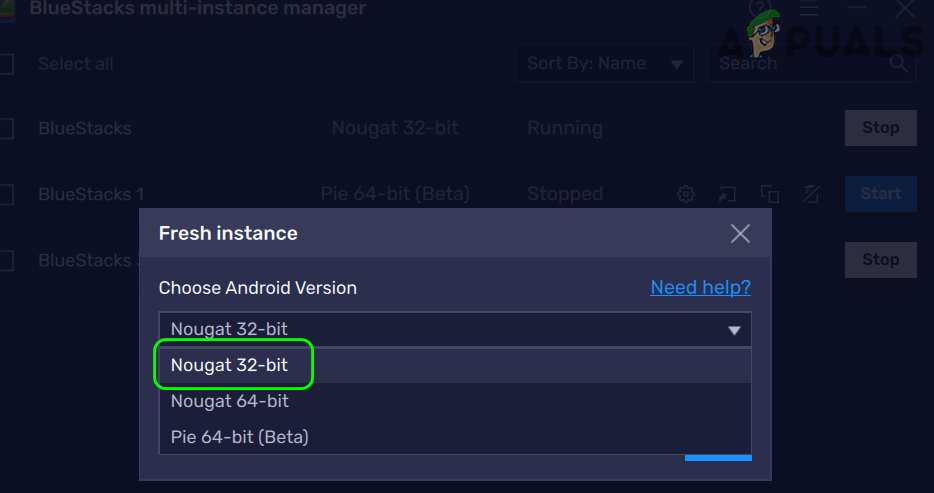Click into the Search instances field
934x493 pixels.
(x=795, y=64)
